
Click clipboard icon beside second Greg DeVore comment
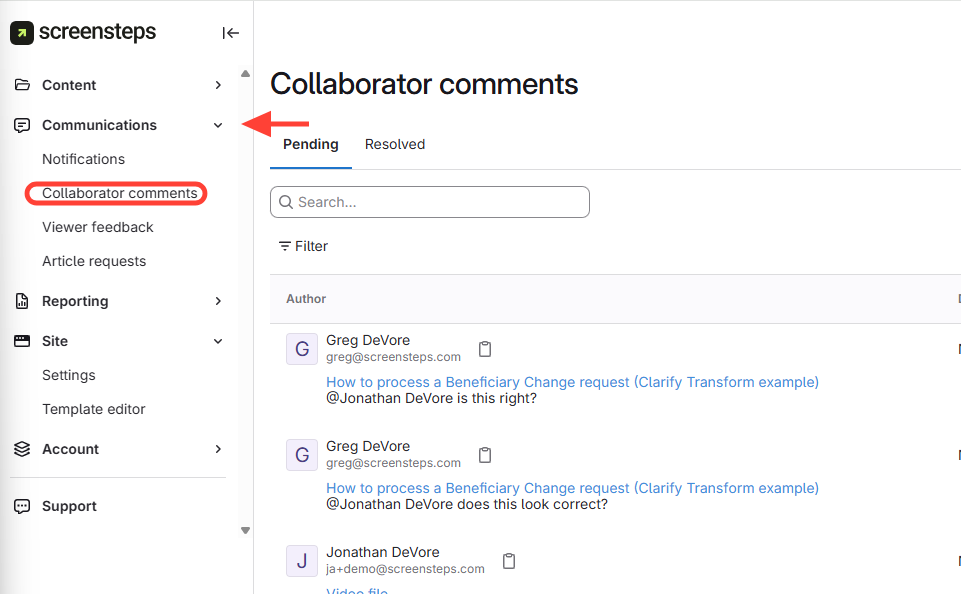pos(485,455)
